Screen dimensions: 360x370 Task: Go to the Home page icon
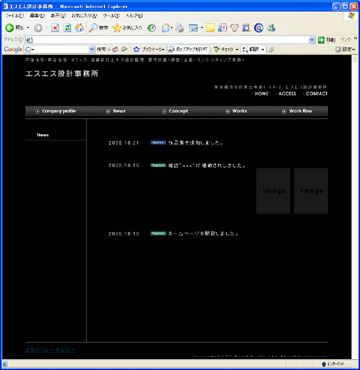coord(79,28)
